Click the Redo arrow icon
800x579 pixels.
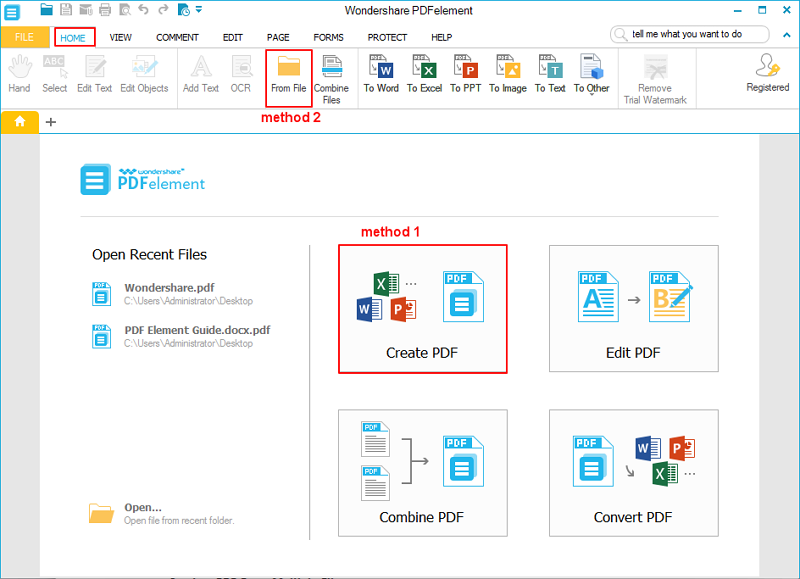[163, 9]
